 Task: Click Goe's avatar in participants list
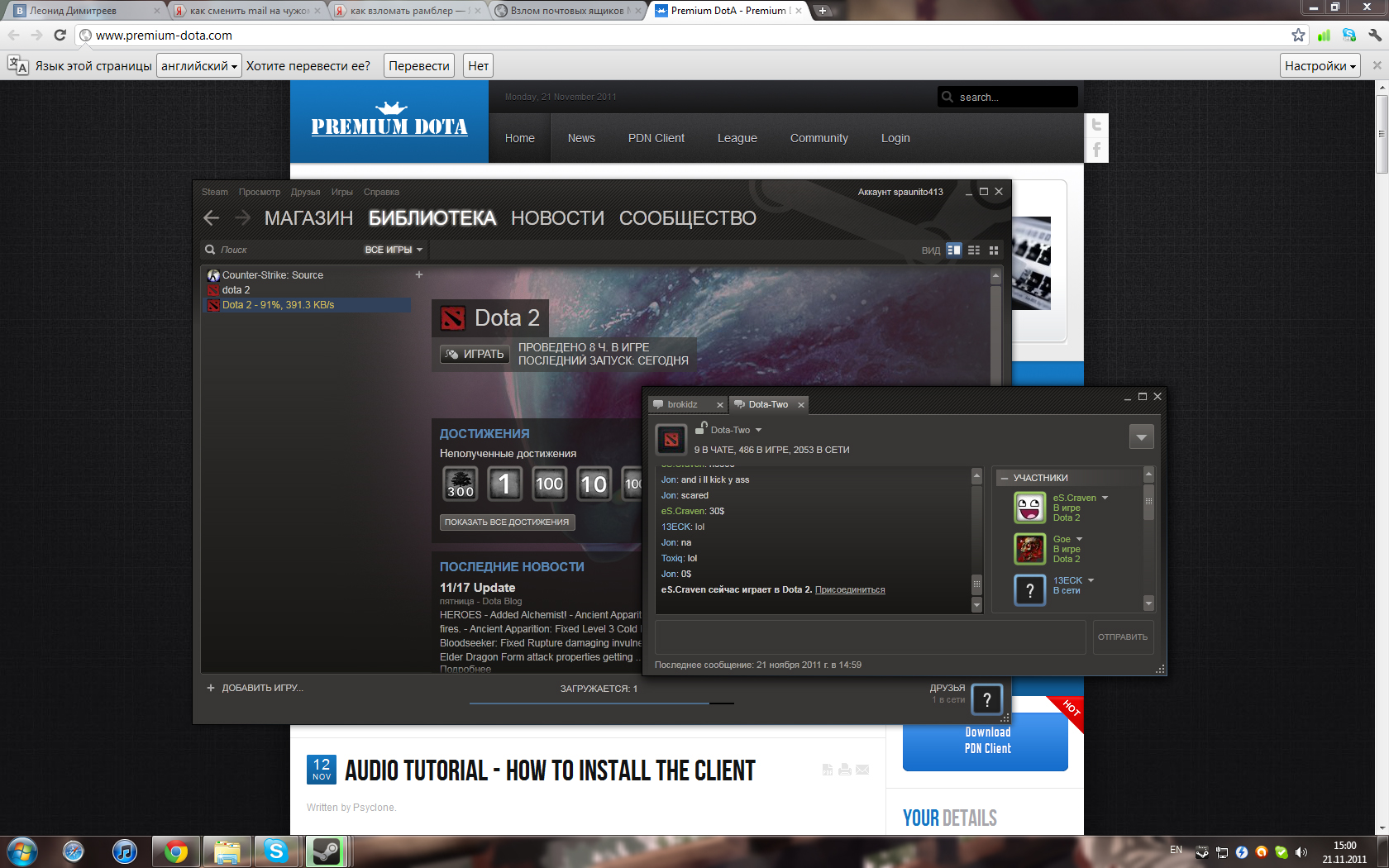tap(1030, 549)
